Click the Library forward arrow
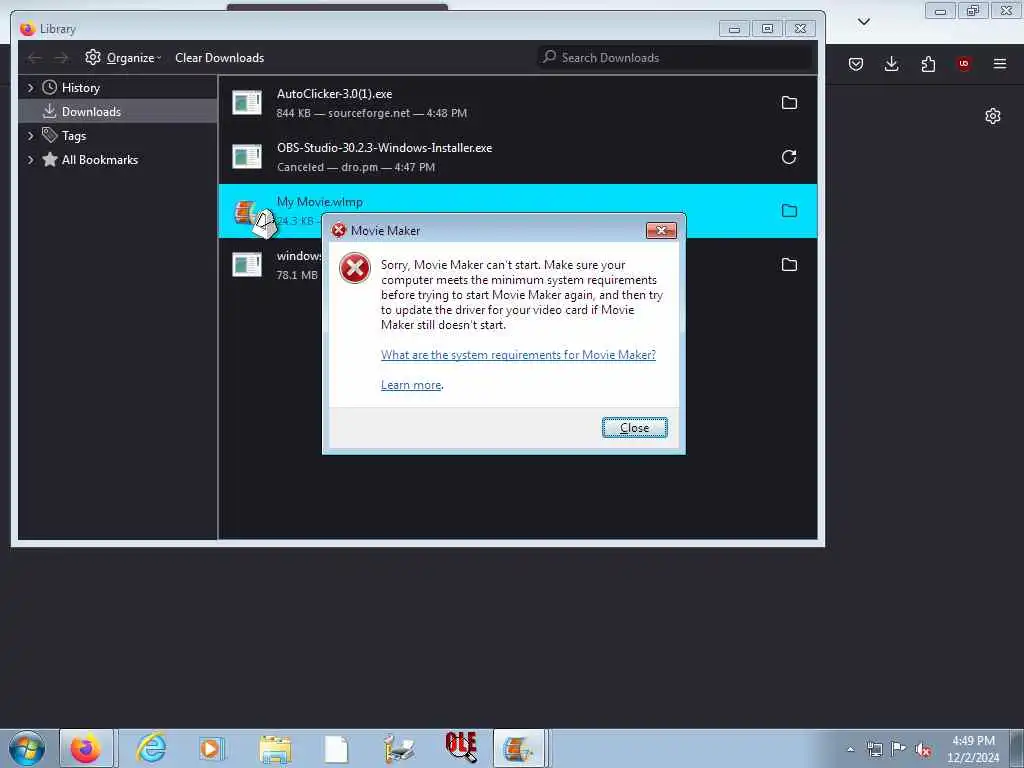Image resolution: width=1024 pixels, height=768 pixels. pyautogui.click(x=61, y=58)
